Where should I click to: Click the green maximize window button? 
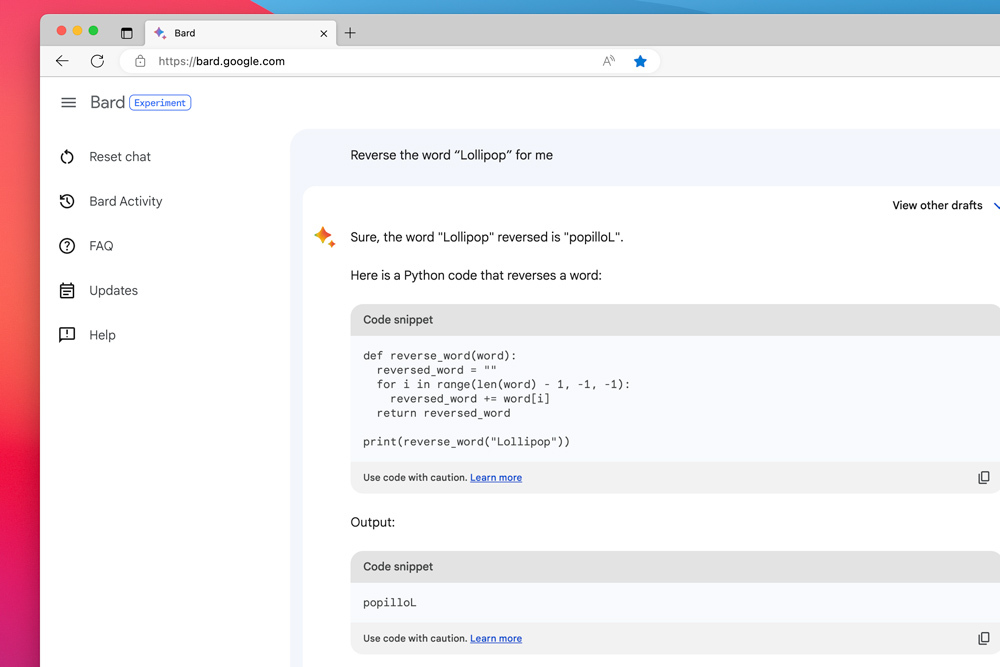[93, 31]
